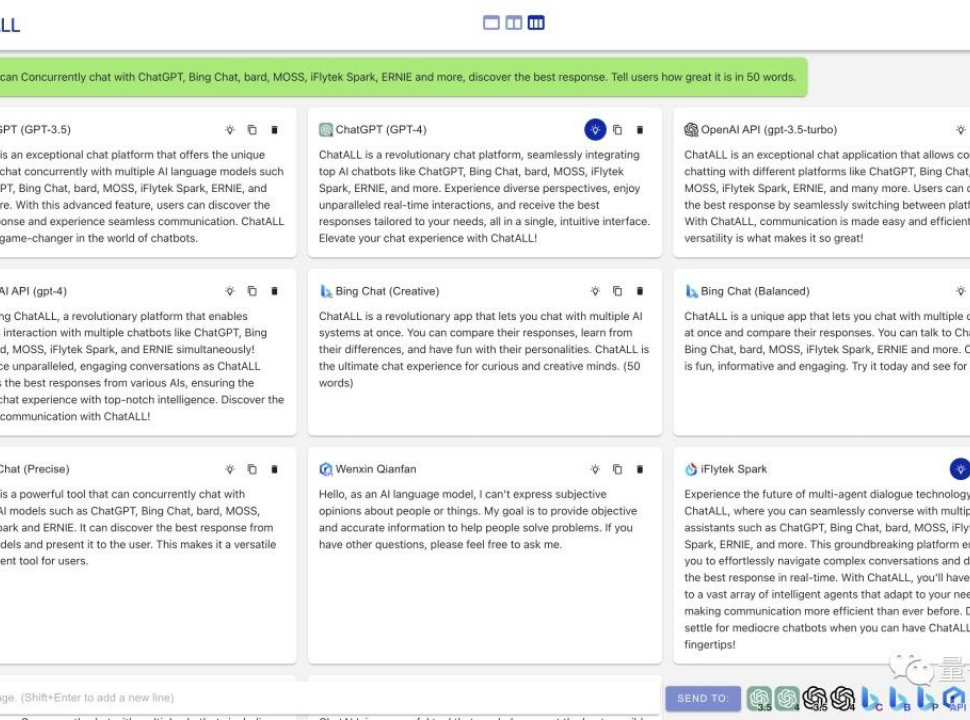Copy the Bing Chat (Precise) response
This screenshot has width=970, height=720.
252,469
